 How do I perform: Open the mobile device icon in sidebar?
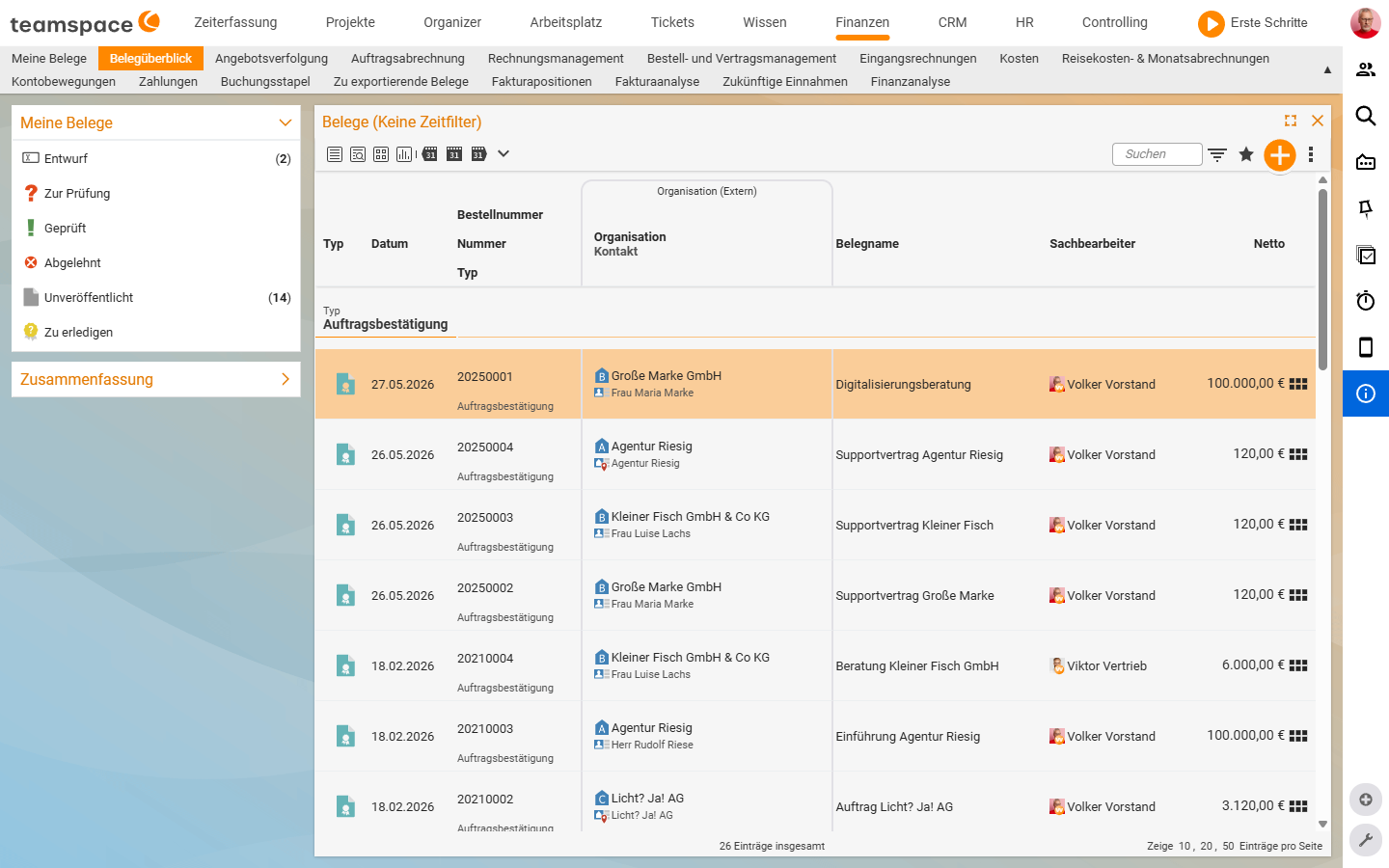[1366, 347]
